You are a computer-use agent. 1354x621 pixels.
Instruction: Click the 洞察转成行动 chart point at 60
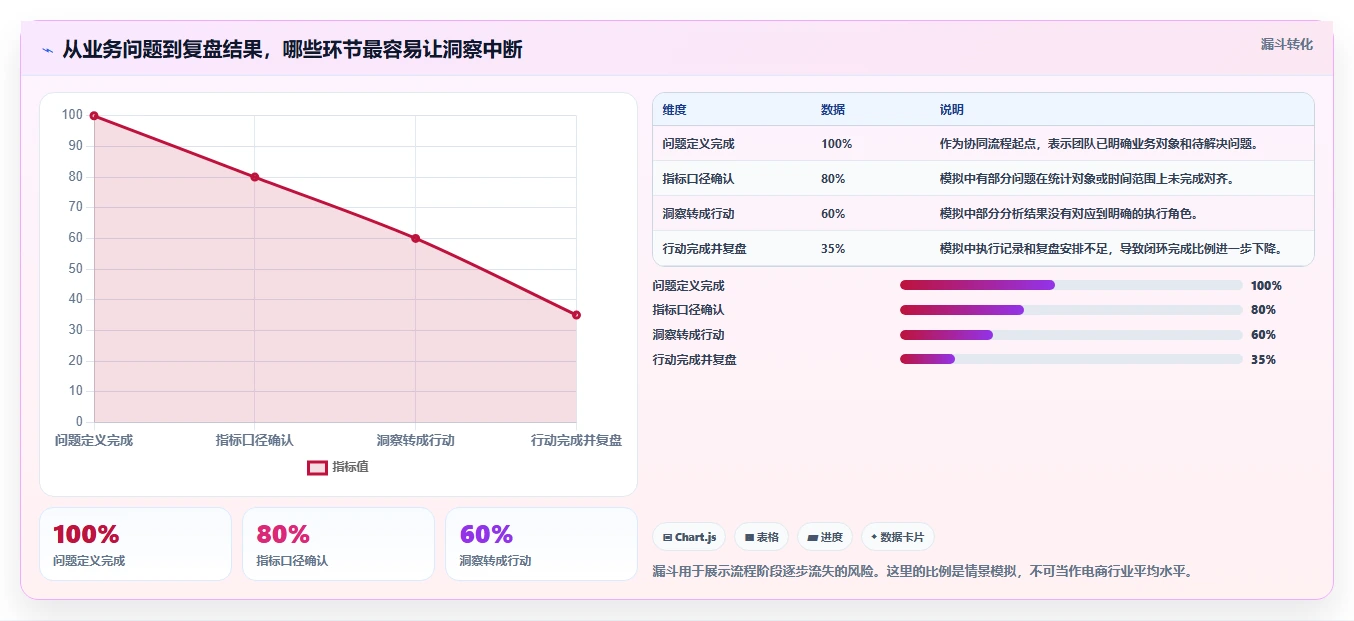[x=415, y=238]
